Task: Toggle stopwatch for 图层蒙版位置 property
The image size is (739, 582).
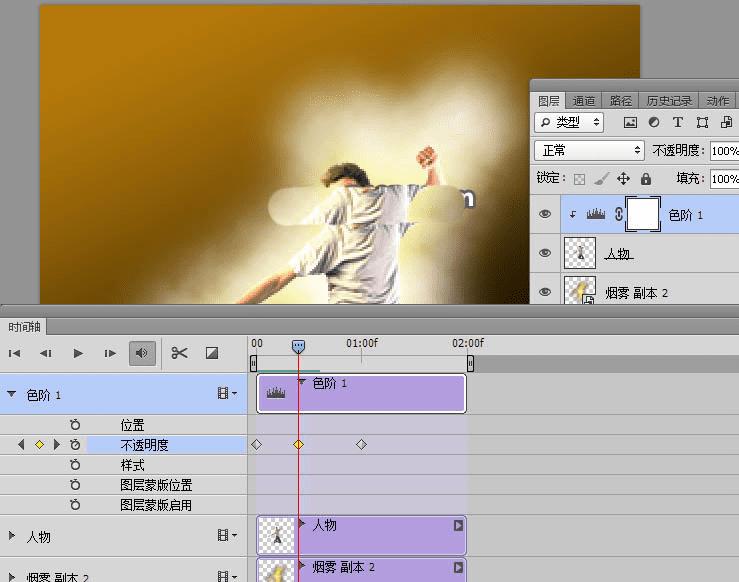Action: point(75,484)
